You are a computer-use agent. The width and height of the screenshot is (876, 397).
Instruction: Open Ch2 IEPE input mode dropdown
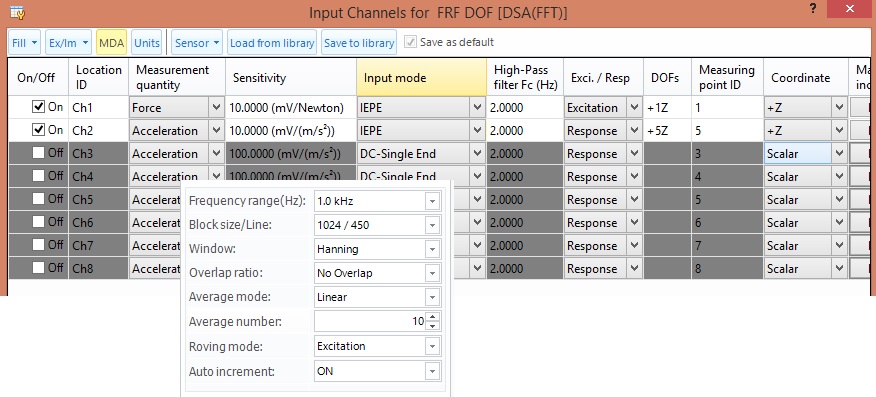[477, 130]
